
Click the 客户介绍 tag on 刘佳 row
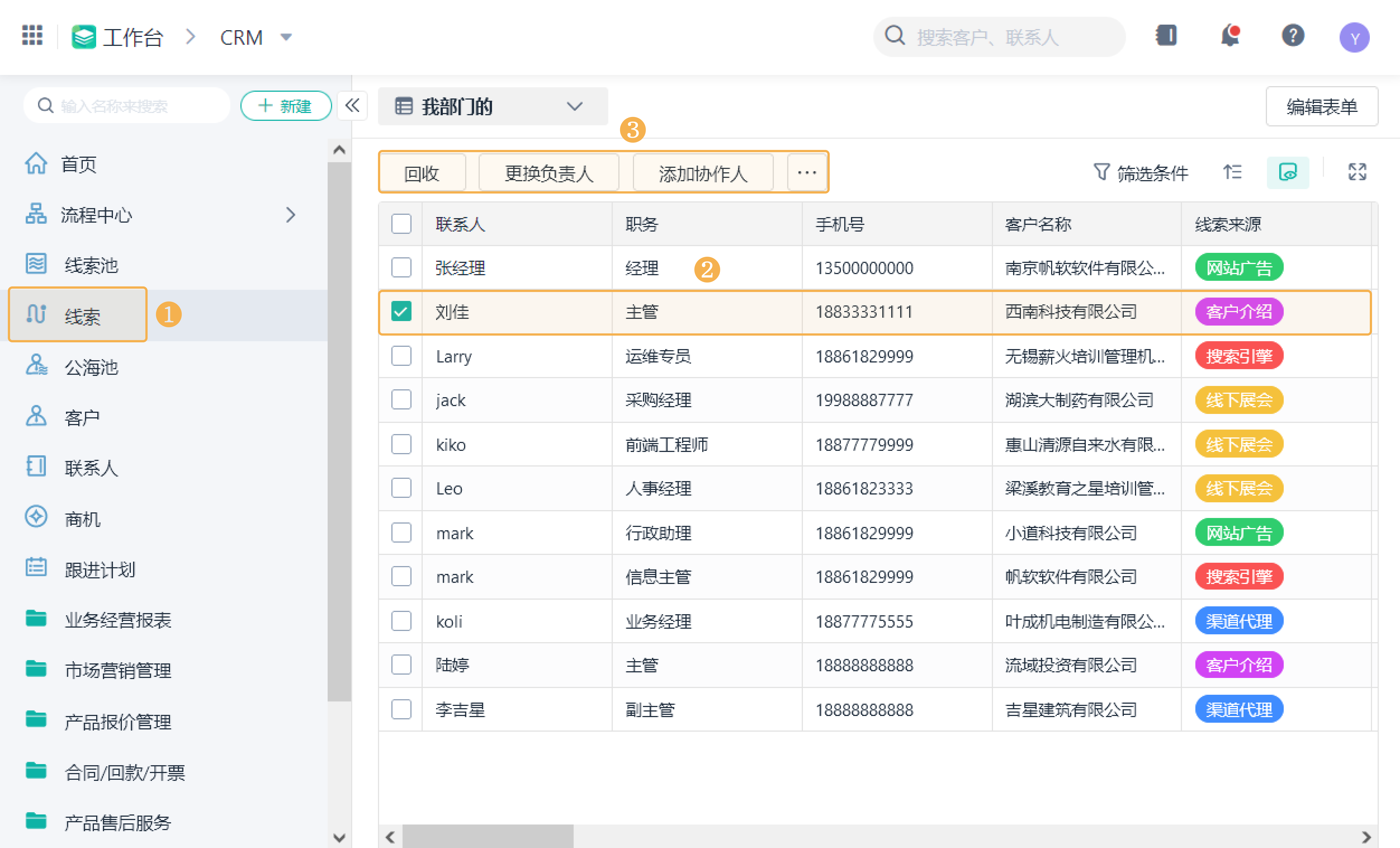click(1239, 312)
